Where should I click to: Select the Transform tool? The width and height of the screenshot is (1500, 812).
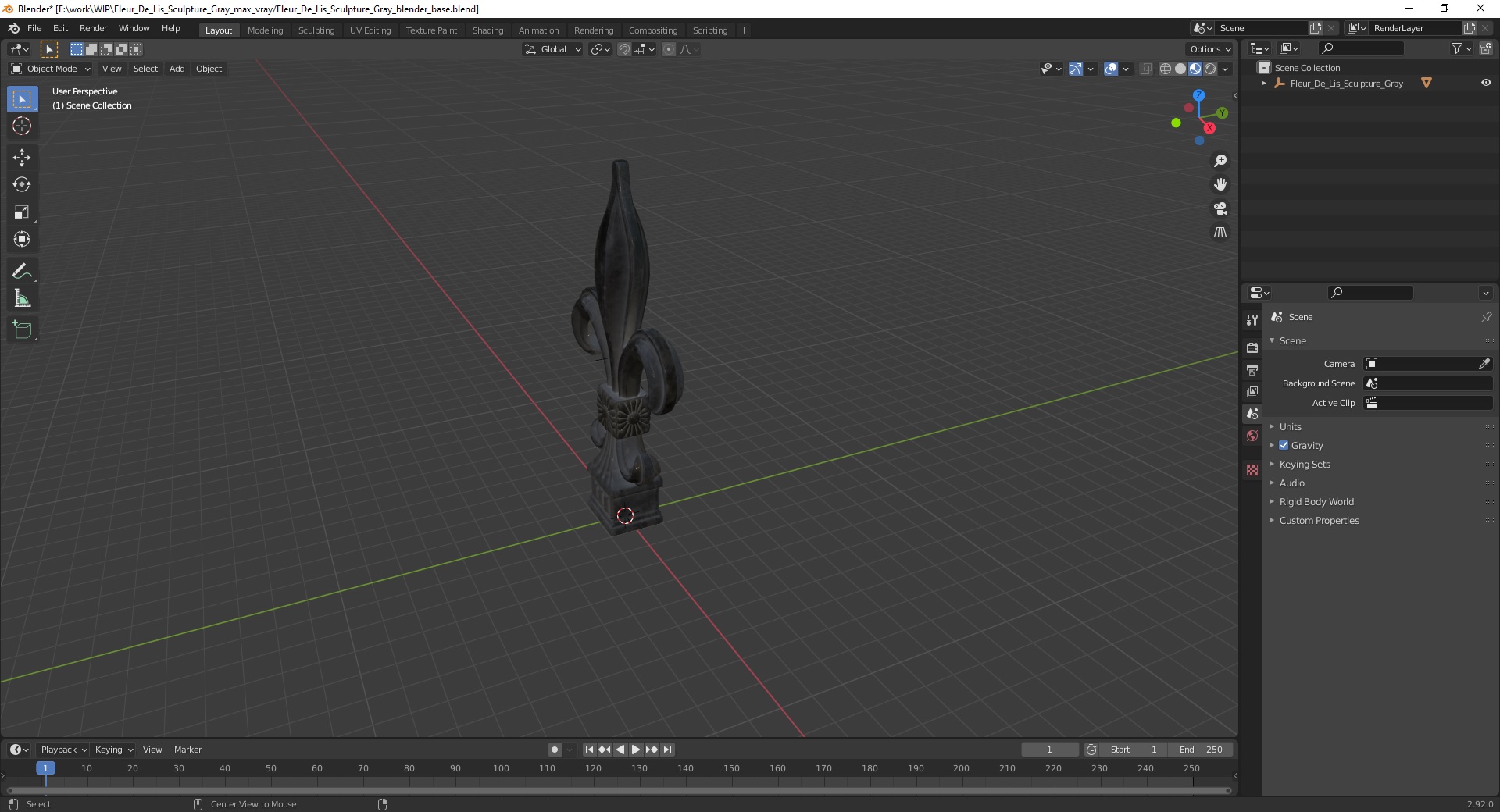[22, 240]
